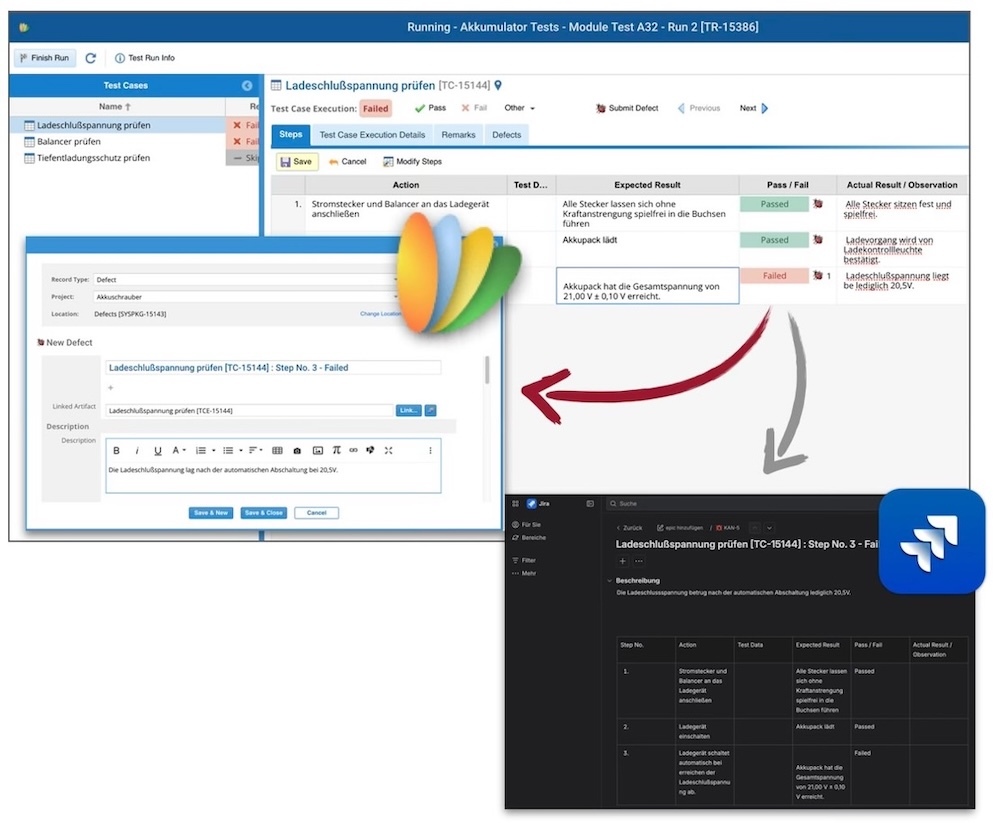Screen dimensions: 993x823
Task: Open the Other status dropdown
Action: tap(519, 108)
